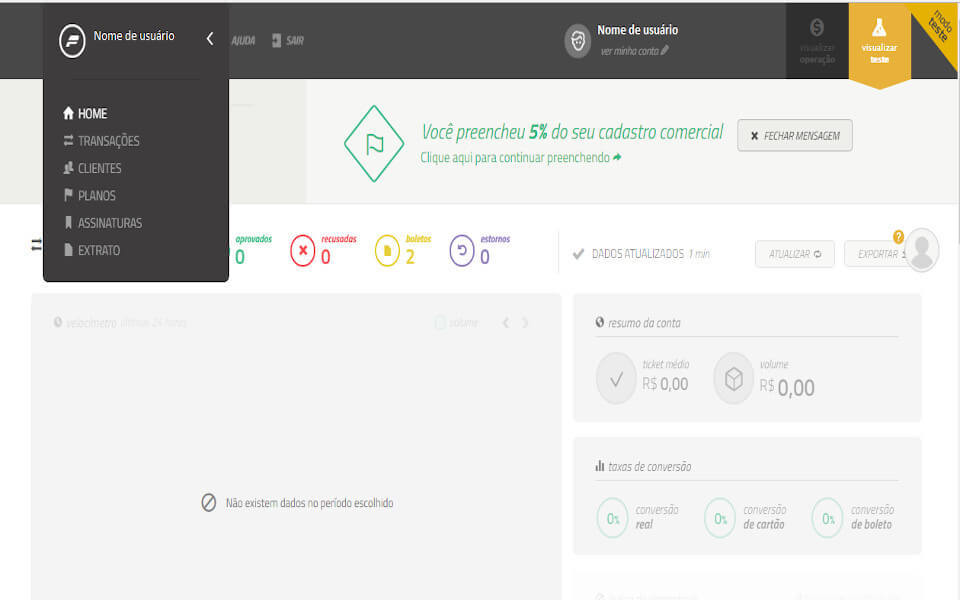Viewport: 960px width, 600px height.
Task: Open ASSINATURAS in the sidebar
Action: [103, 223]
